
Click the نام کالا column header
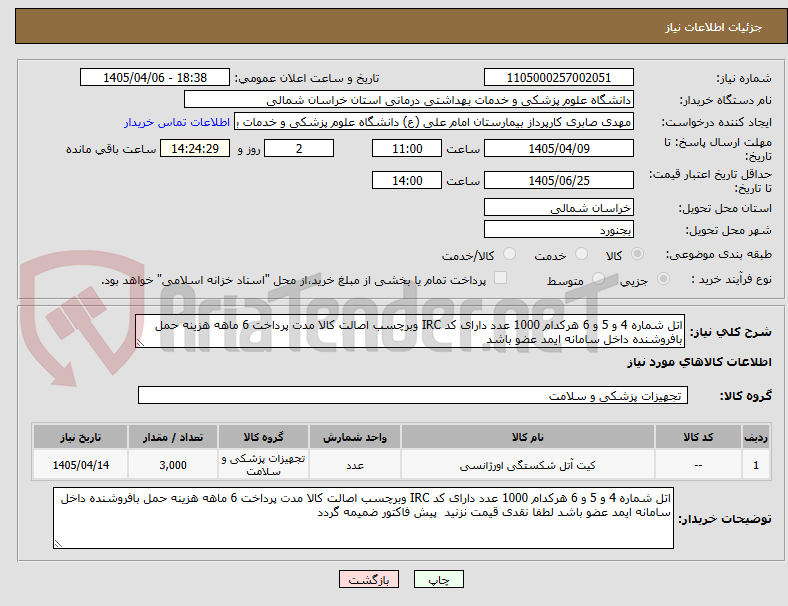[x=528, y=437]
